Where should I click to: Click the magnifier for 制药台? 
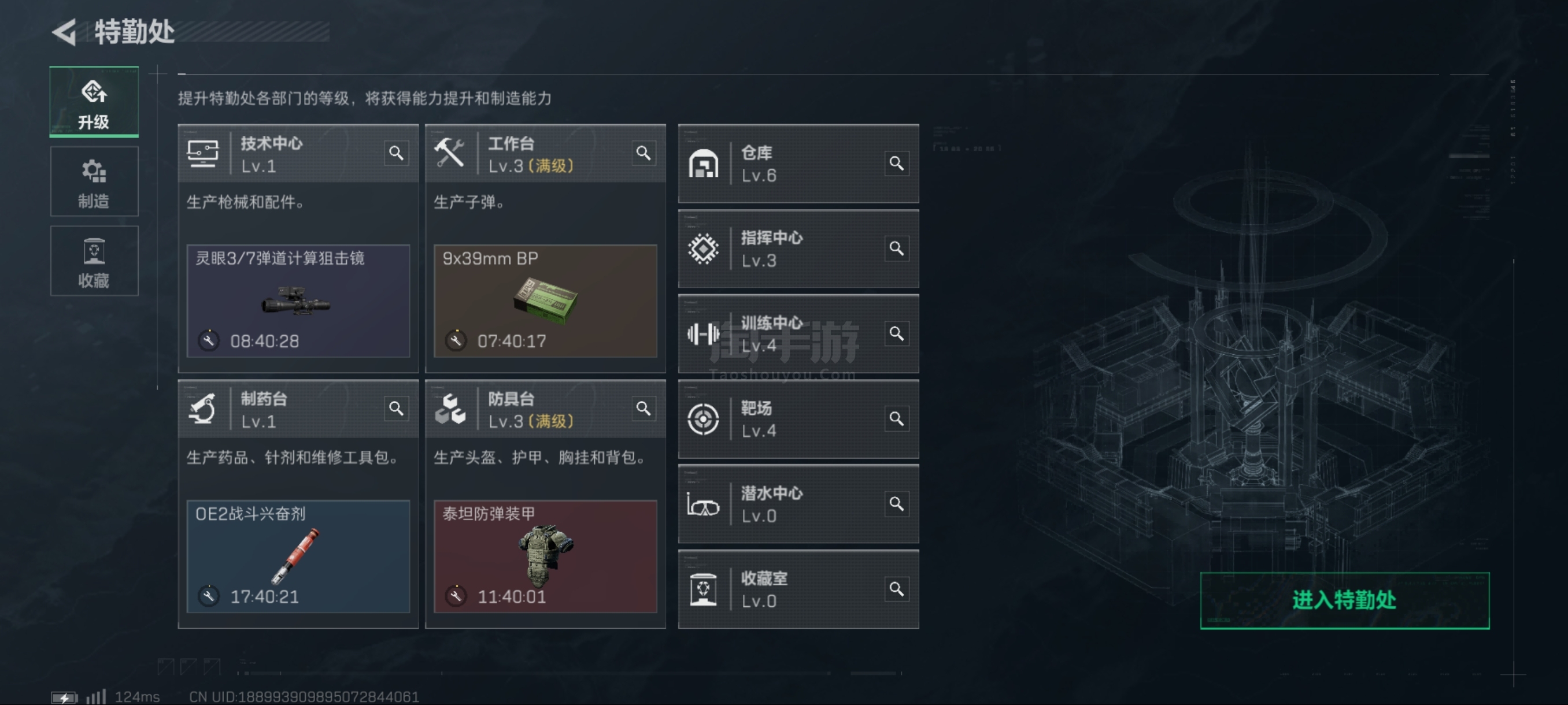pos(396,409)
